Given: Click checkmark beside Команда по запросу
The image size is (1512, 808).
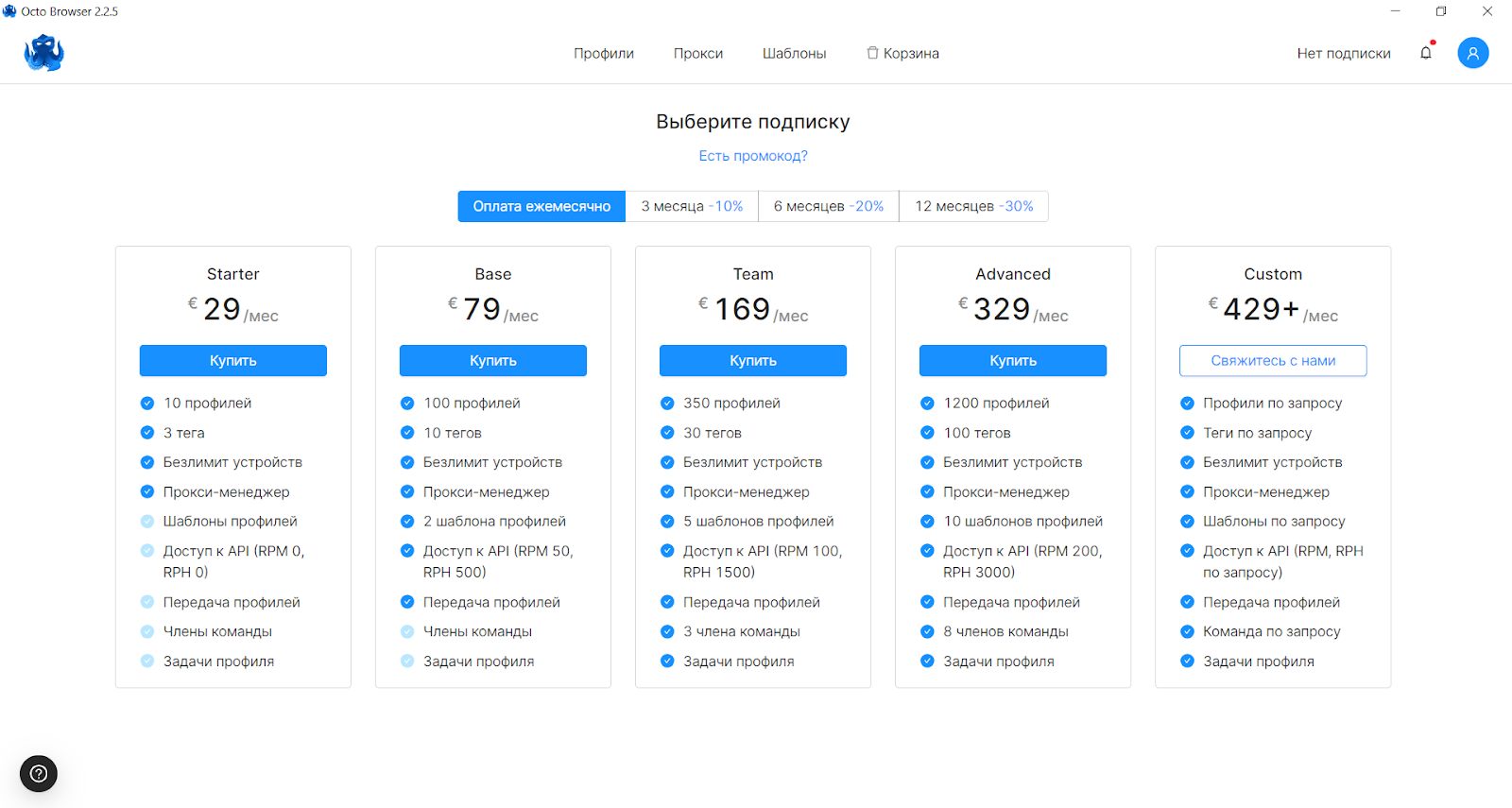Looking at the screenshot, I should 1187,632.
